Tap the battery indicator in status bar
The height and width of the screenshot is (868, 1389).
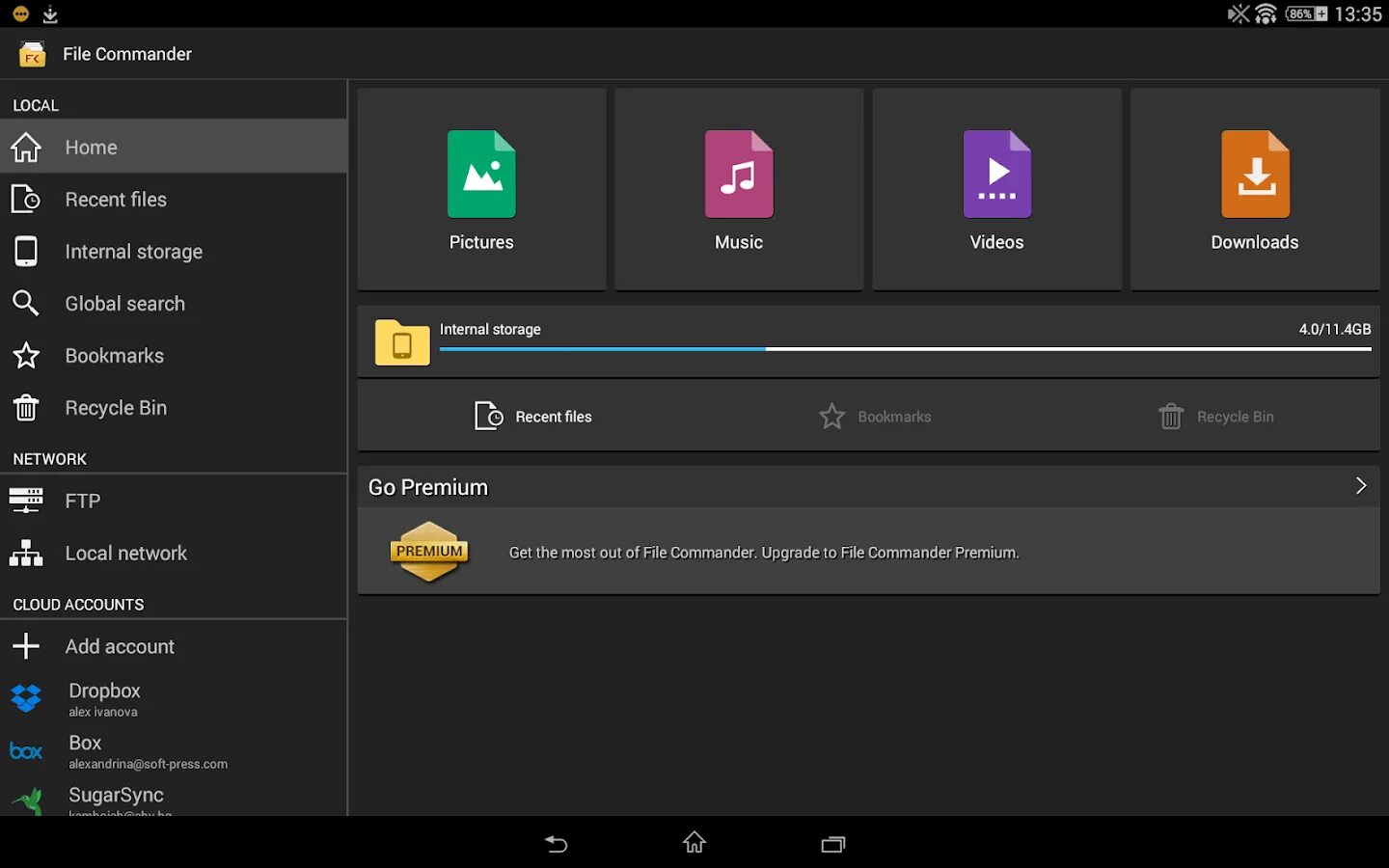[1306, 14]
